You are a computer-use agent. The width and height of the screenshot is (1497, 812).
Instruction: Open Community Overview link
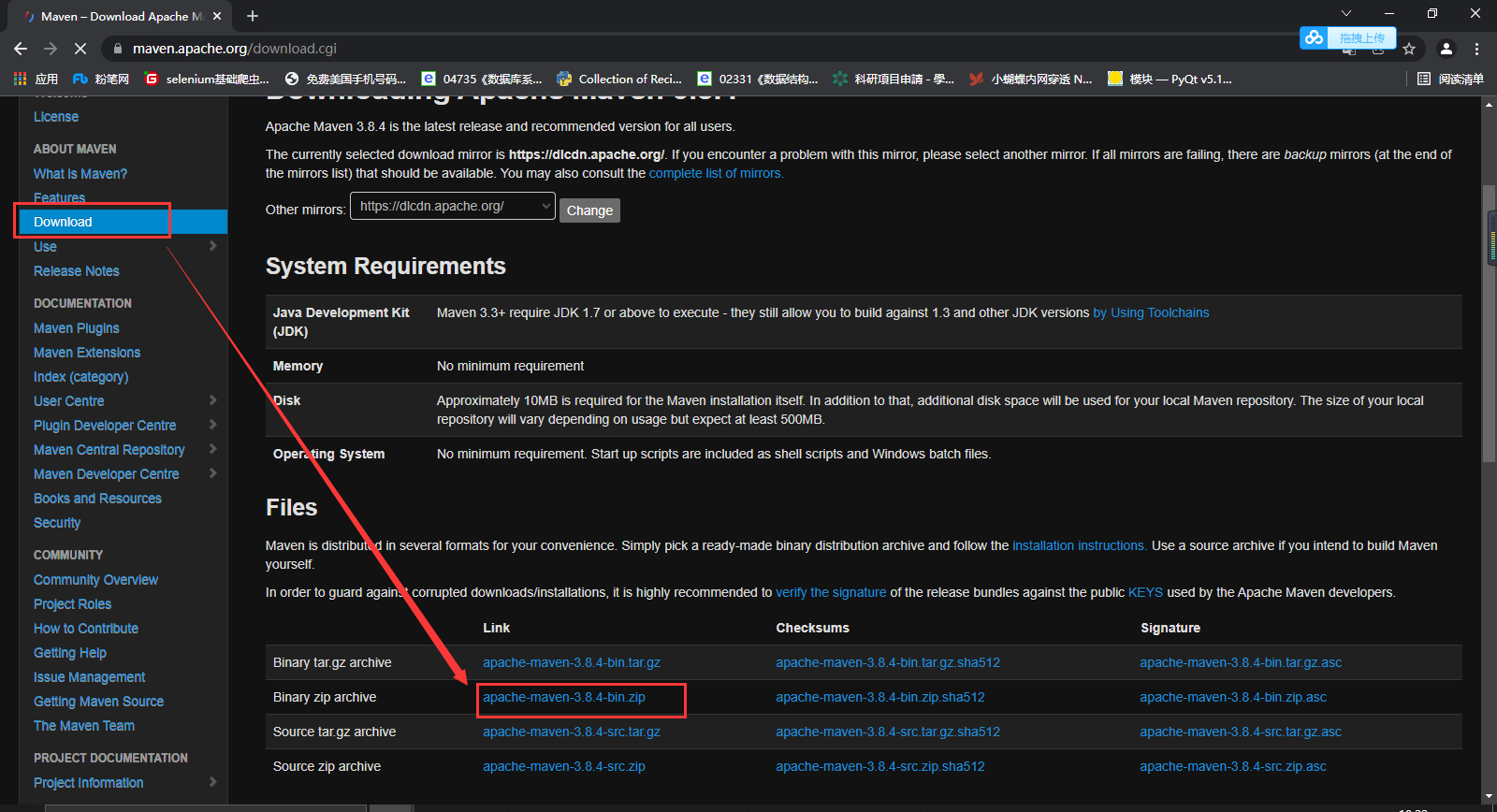click(95, 580)
